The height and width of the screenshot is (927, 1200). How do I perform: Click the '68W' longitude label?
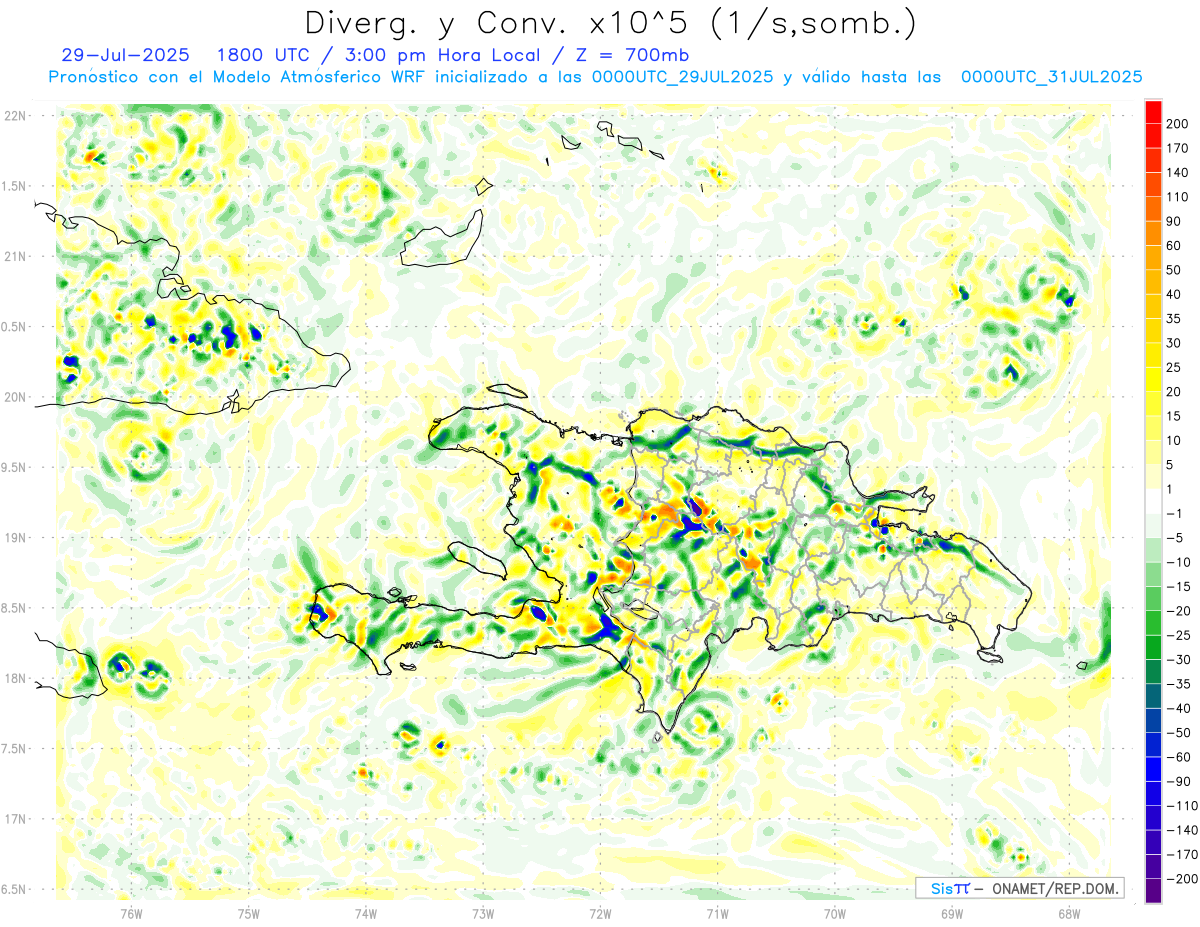point(1069,912)
